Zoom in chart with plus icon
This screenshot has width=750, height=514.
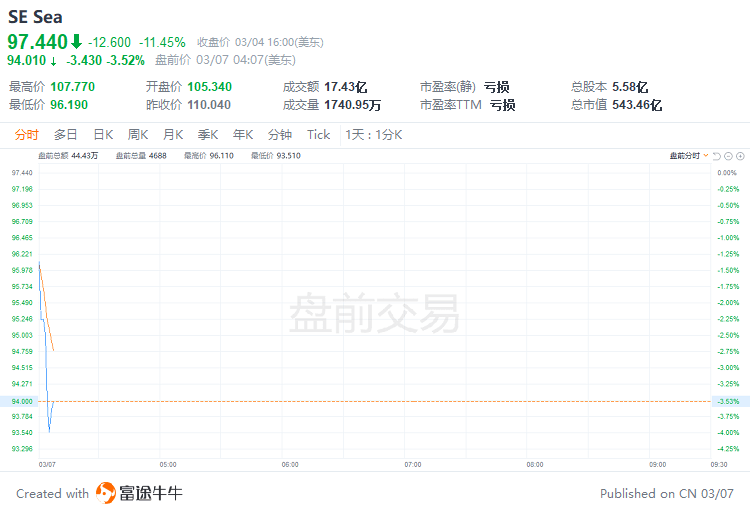point(740,156)
